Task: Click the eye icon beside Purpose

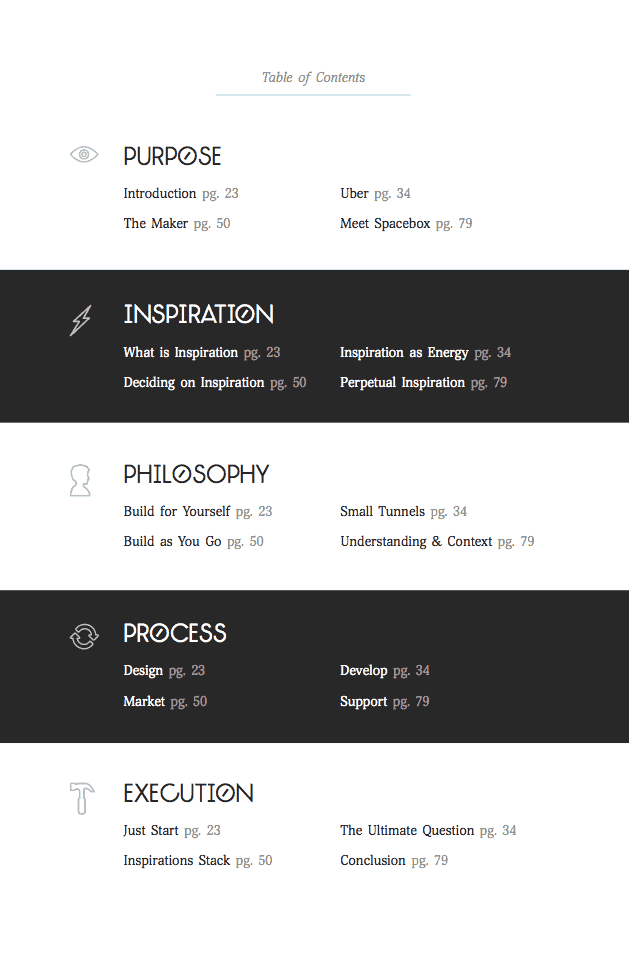Action: (84, 154)
